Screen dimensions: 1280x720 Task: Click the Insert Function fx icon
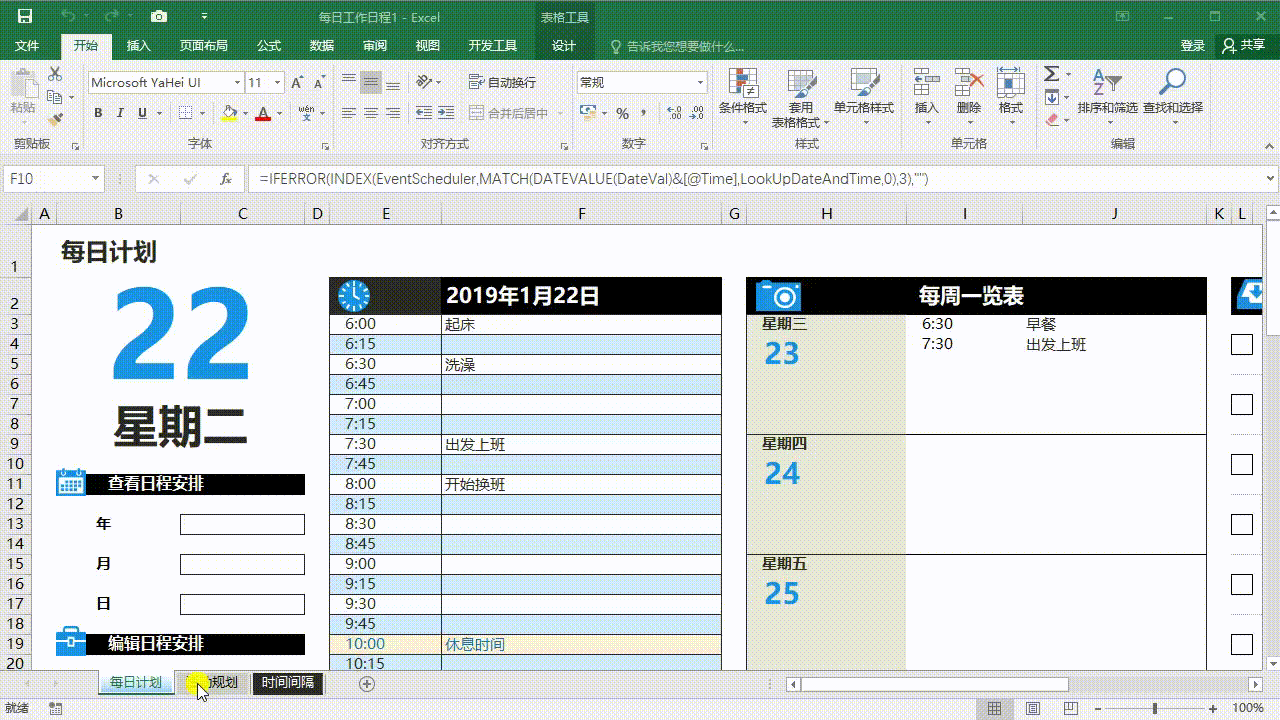click(227, 179)
